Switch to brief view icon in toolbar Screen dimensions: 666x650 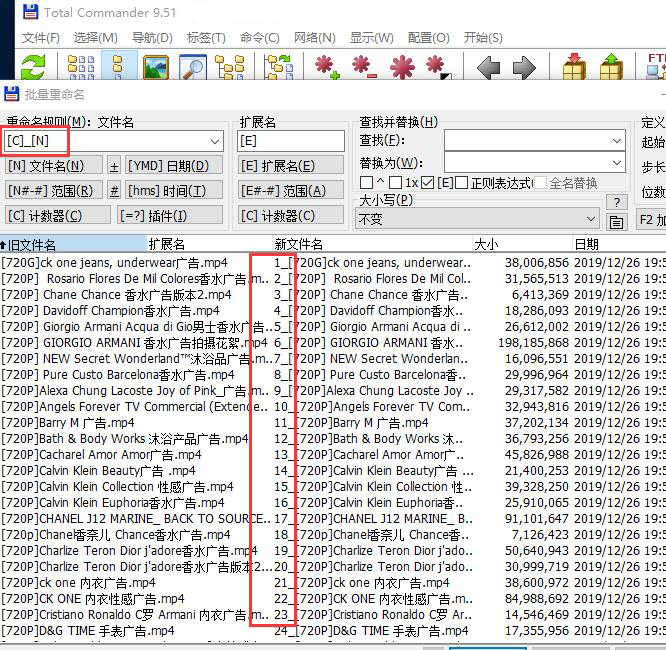click(x=81, y=67)
